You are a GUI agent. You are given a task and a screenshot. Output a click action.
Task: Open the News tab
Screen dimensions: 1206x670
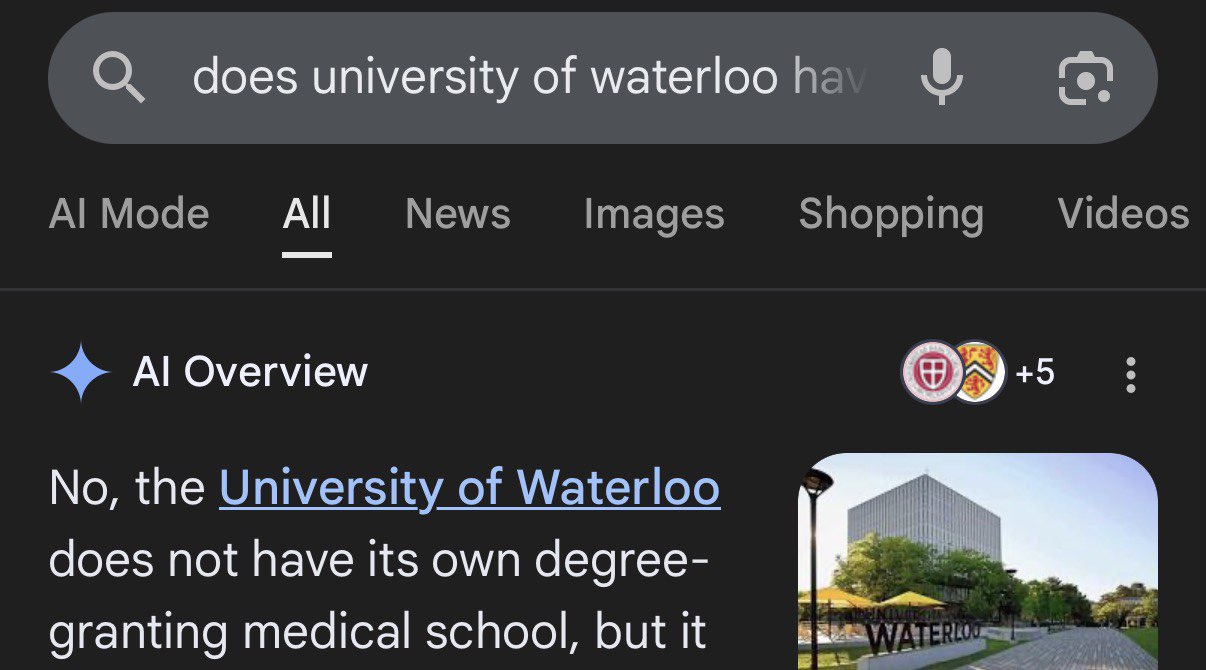tap(457, 214)
